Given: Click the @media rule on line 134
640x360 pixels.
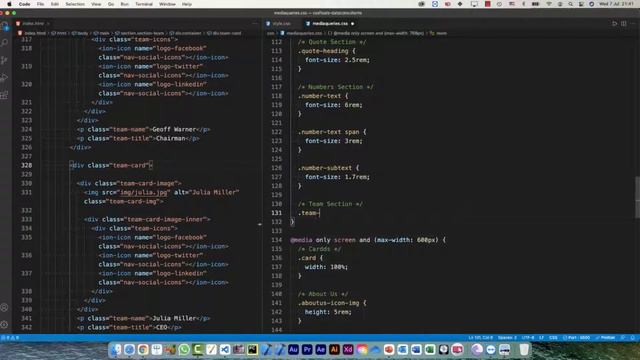Looking at the screenshot, I should point(368,240).
